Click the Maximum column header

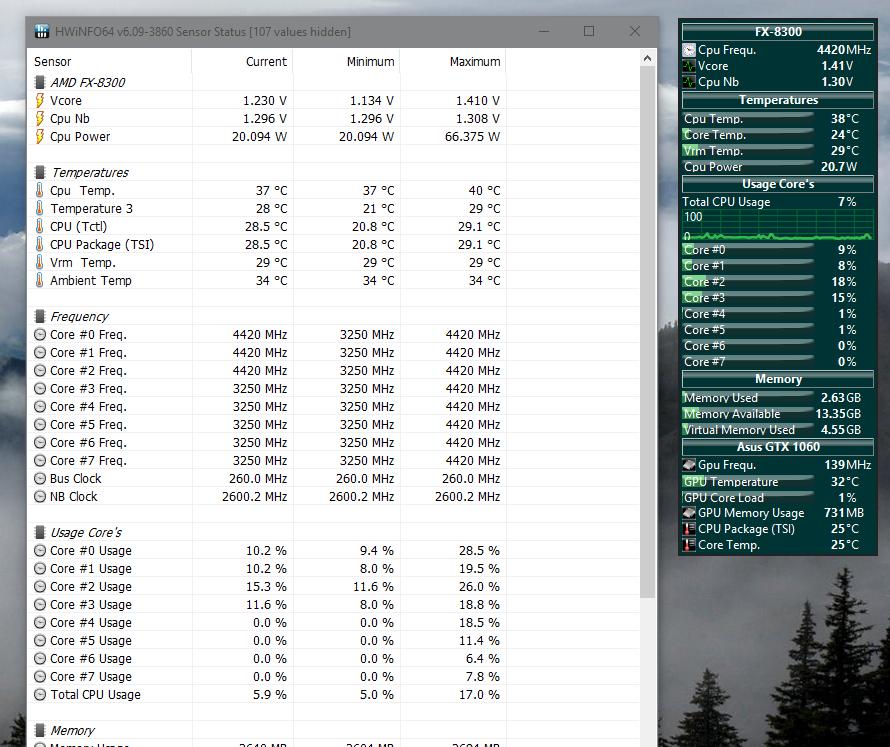click(x=474, y=61)
